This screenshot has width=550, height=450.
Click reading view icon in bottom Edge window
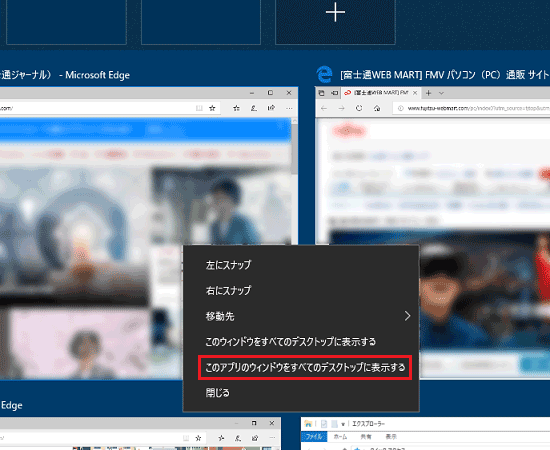pyautogui.click(x=186, y=438)
